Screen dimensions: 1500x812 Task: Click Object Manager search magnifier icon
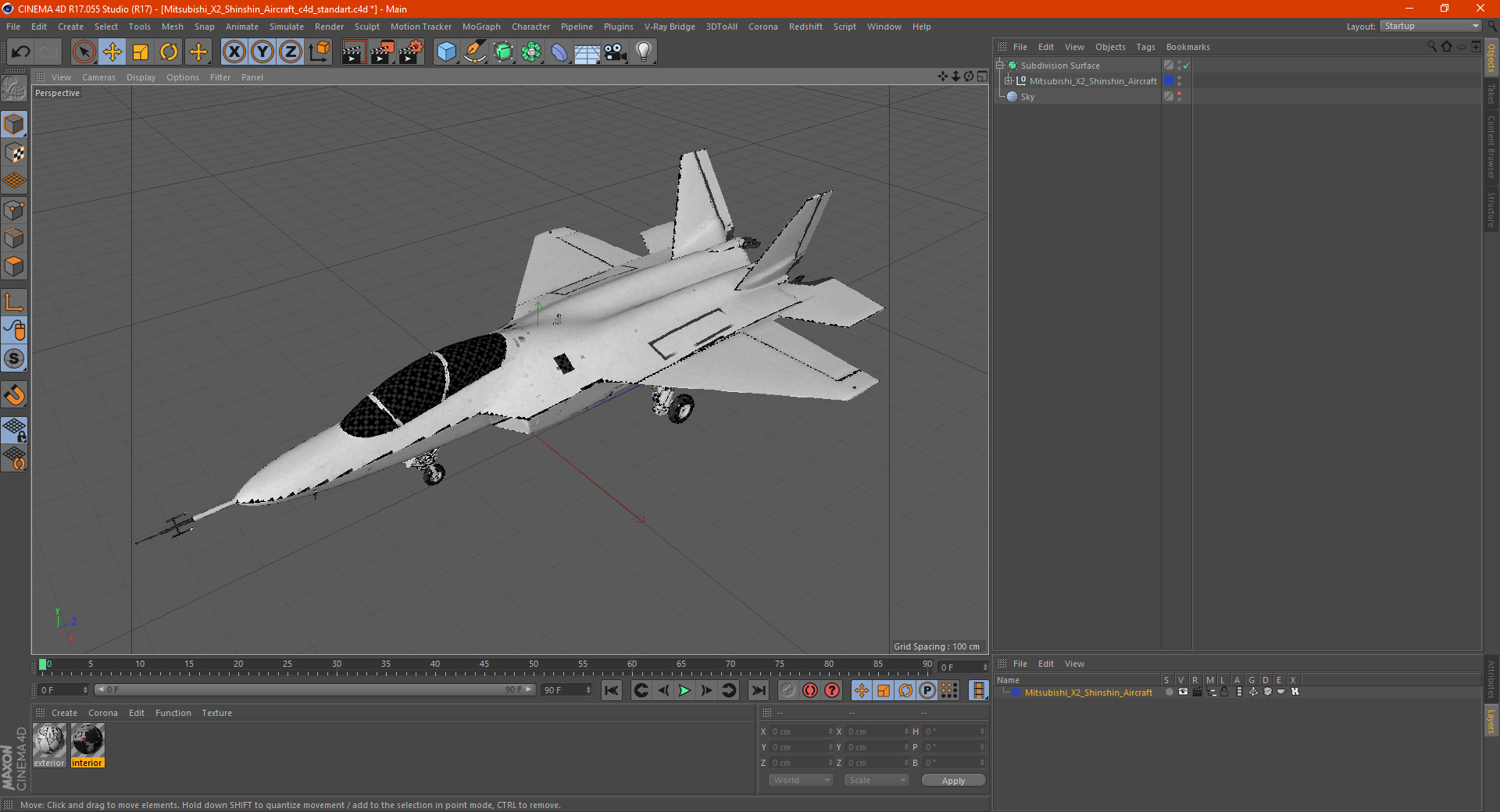point(1432,47)
